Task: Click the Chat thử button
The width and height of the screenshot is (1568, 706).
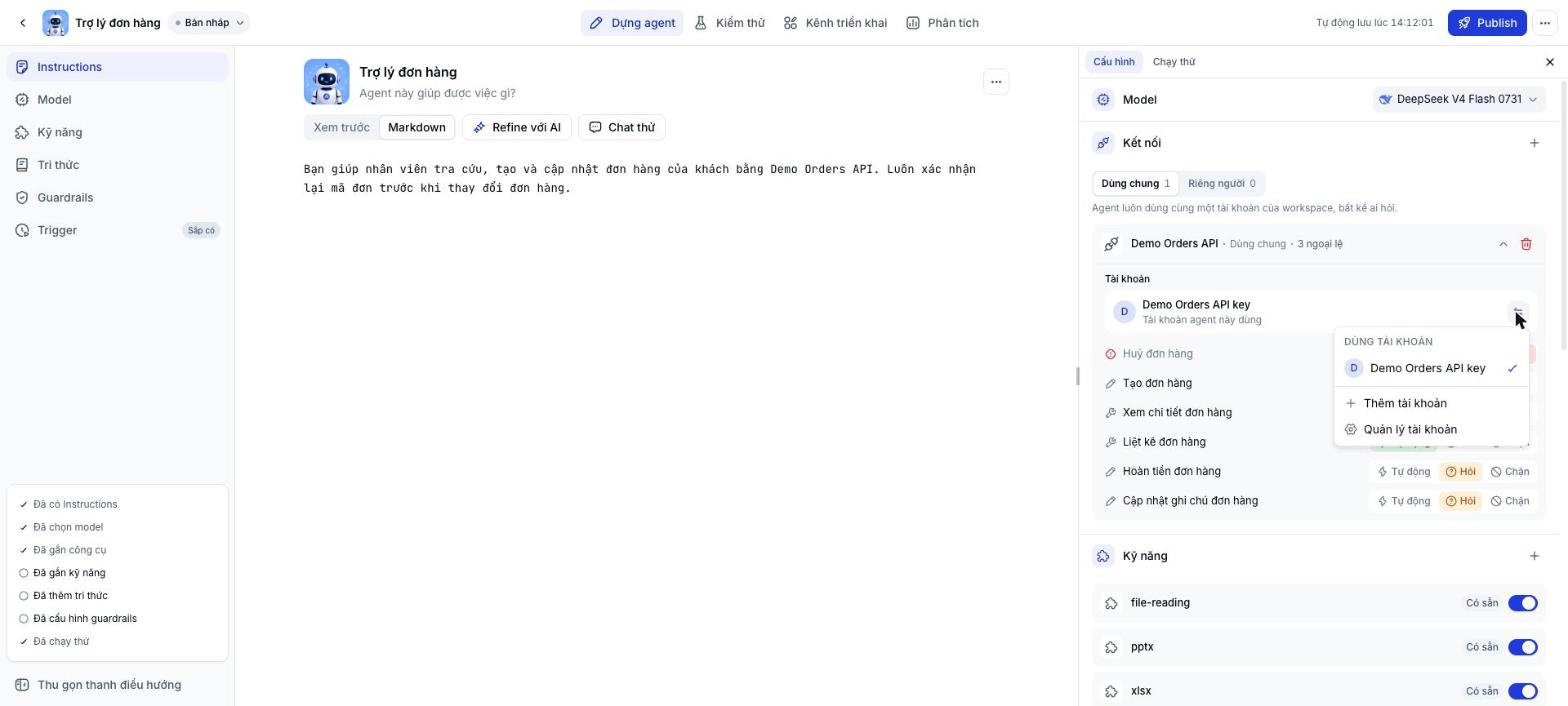Action: coord(622,127)
